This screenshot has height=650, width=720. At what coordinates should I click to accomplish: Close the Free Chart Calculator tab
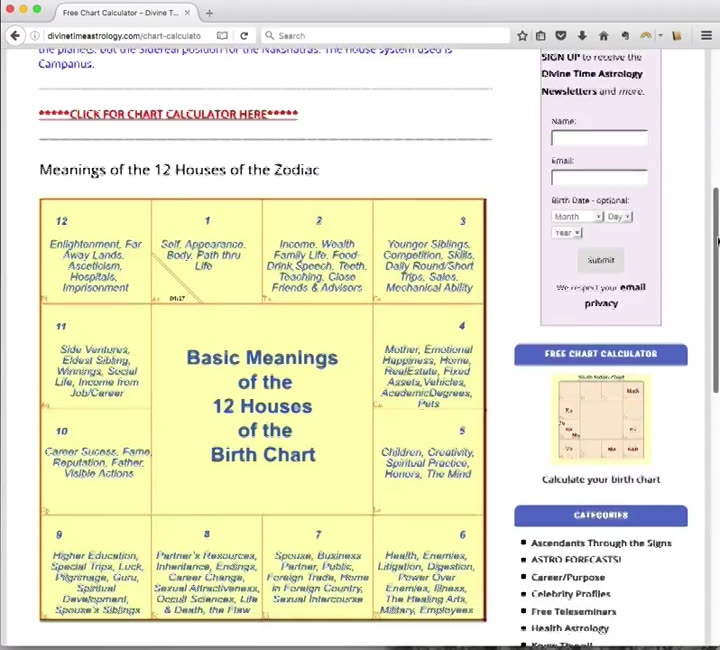[x=187, y=13]
